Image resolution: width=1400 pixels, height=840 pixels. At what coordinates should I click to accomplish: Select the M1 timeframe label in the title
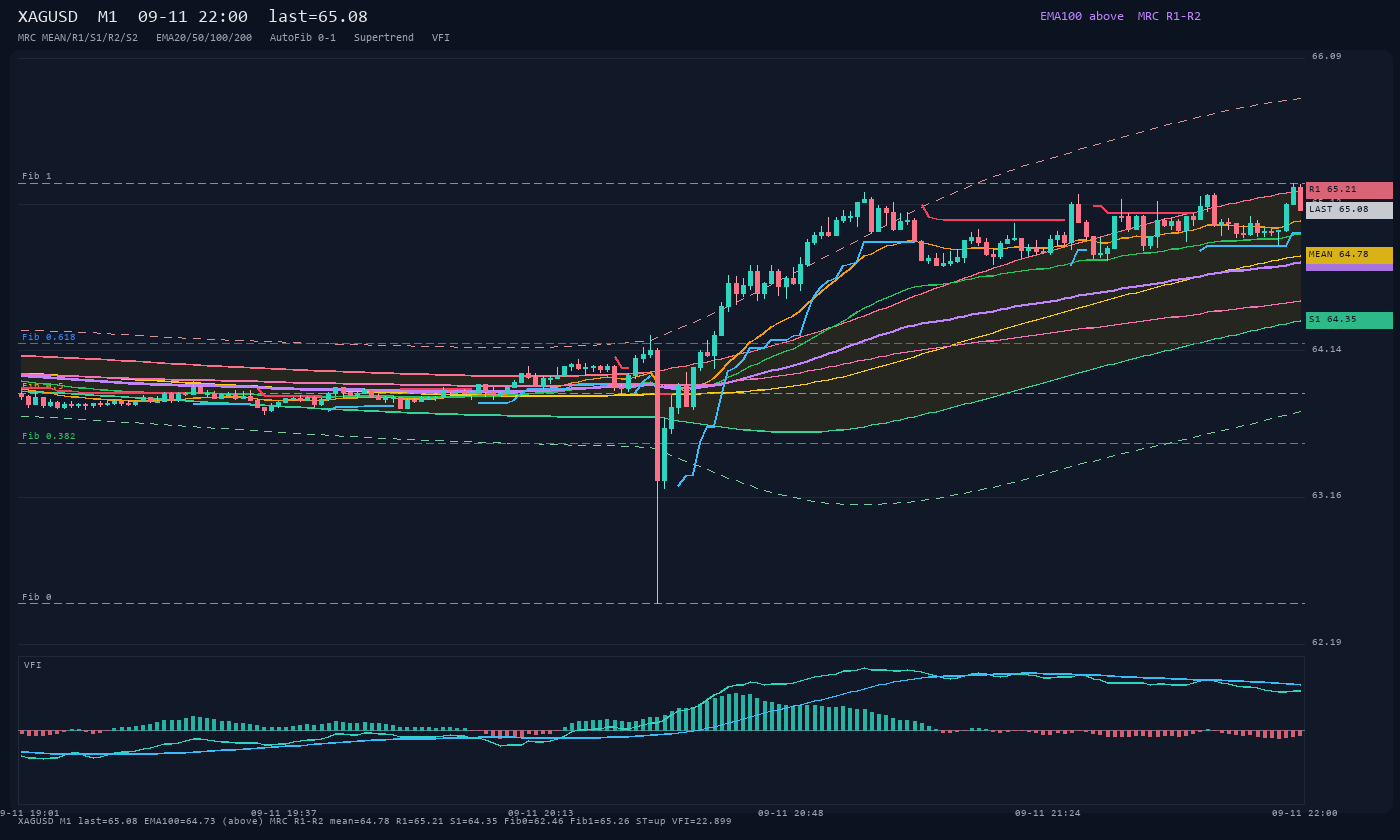[x=108, y=17]
